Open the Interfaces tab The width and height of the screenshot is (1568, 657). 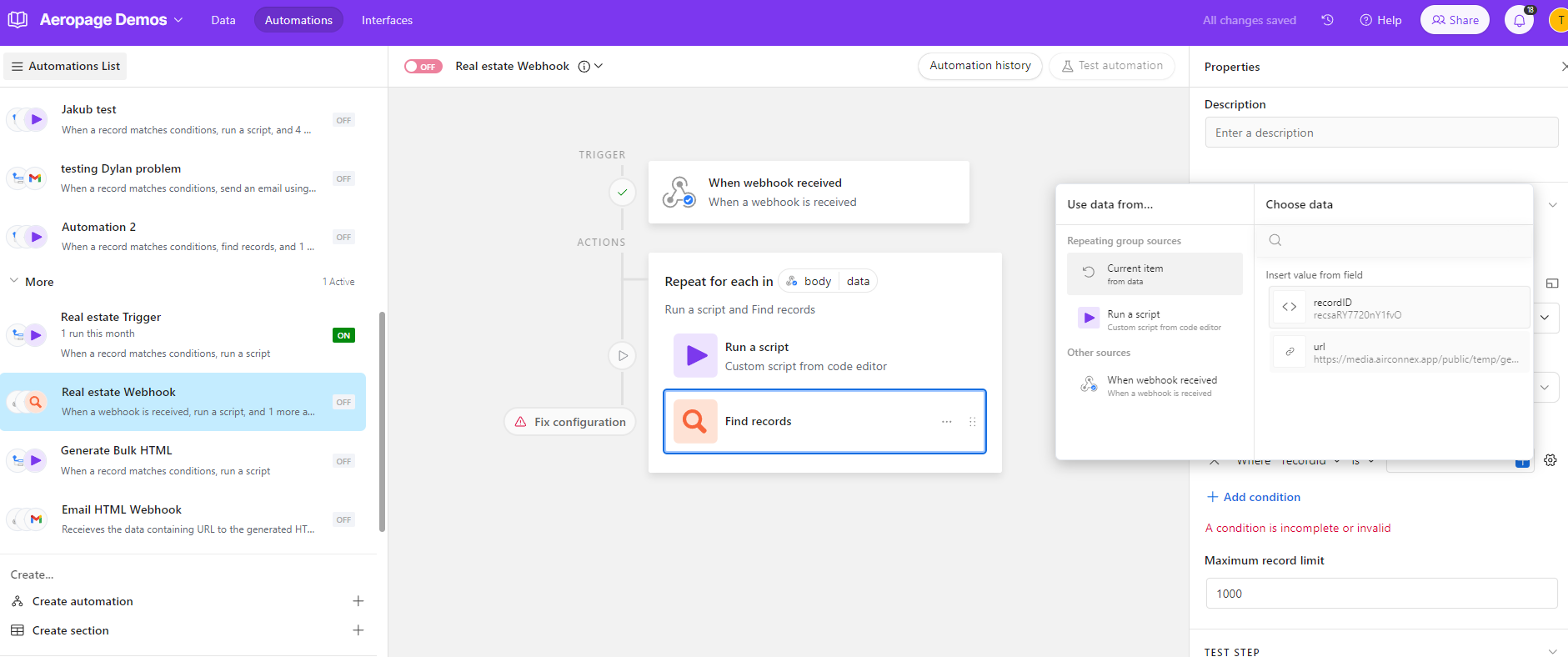tap(387, 20)
